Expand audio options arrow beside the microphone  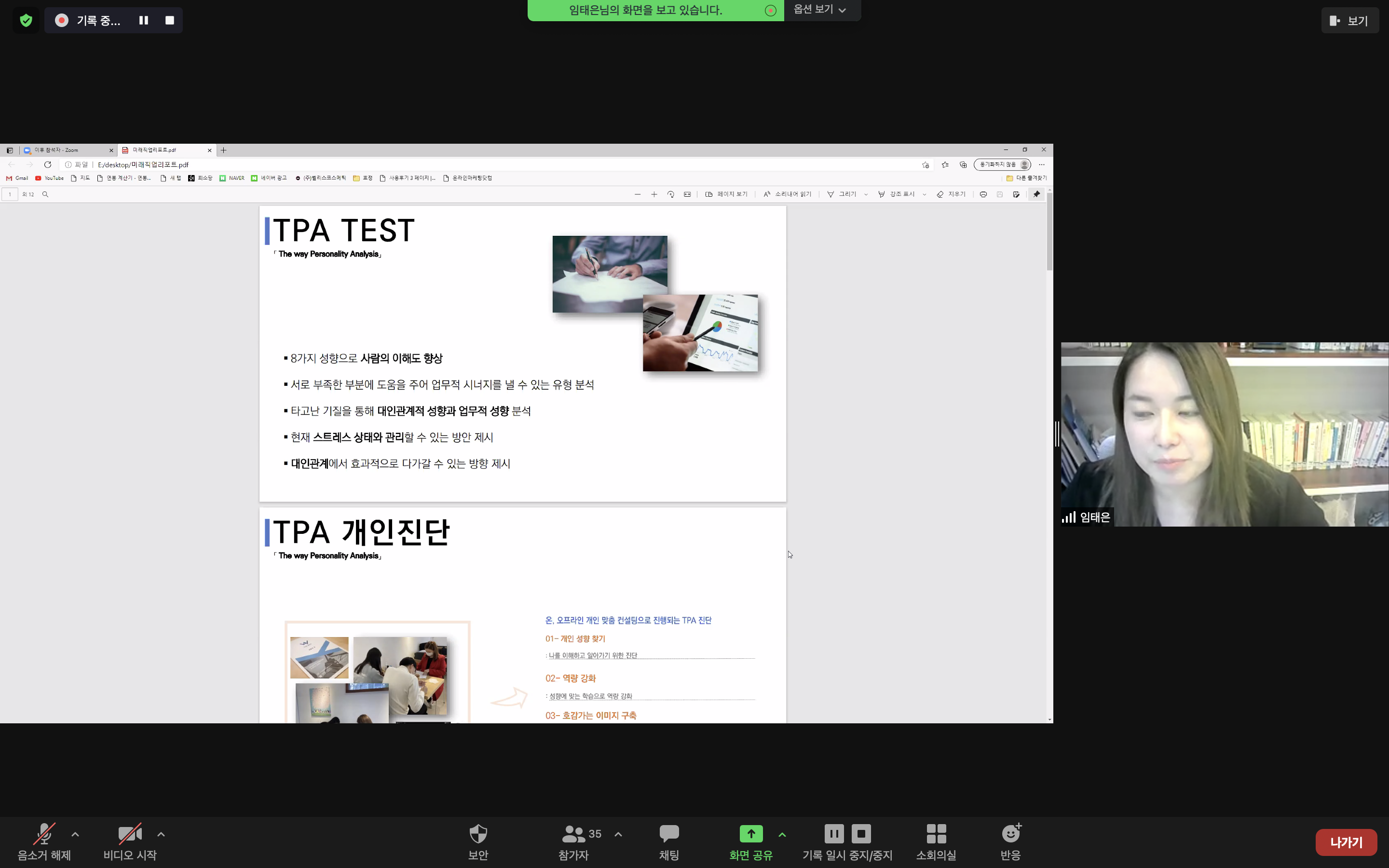(75, 834)
